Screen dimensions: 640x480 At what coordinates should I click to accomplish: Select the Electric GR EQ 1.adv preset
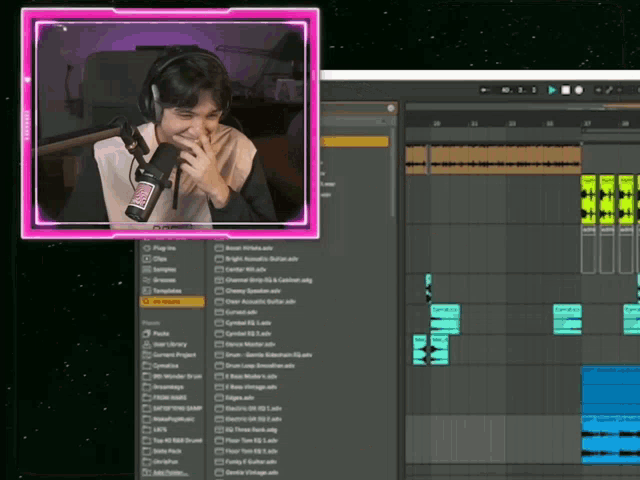[249, 408]
